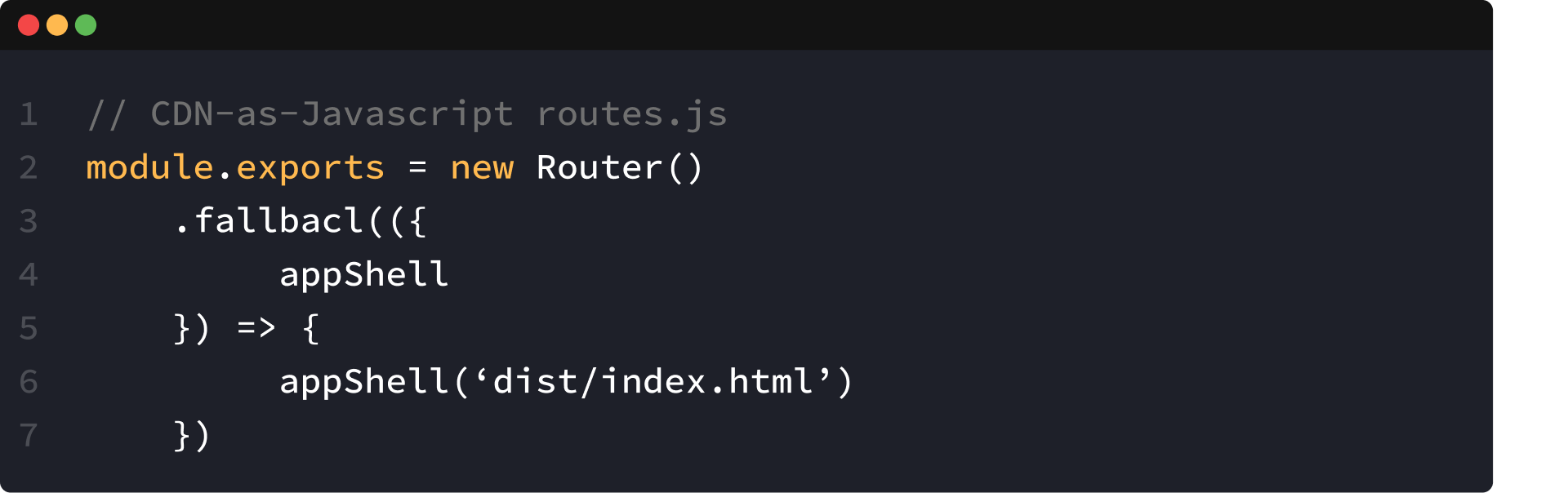Image resolution: width=1568 pixels, height=493 pixels.
Task: Click the comment text 'CDN-as-Javascript'
Action: (x=332, y=114)
